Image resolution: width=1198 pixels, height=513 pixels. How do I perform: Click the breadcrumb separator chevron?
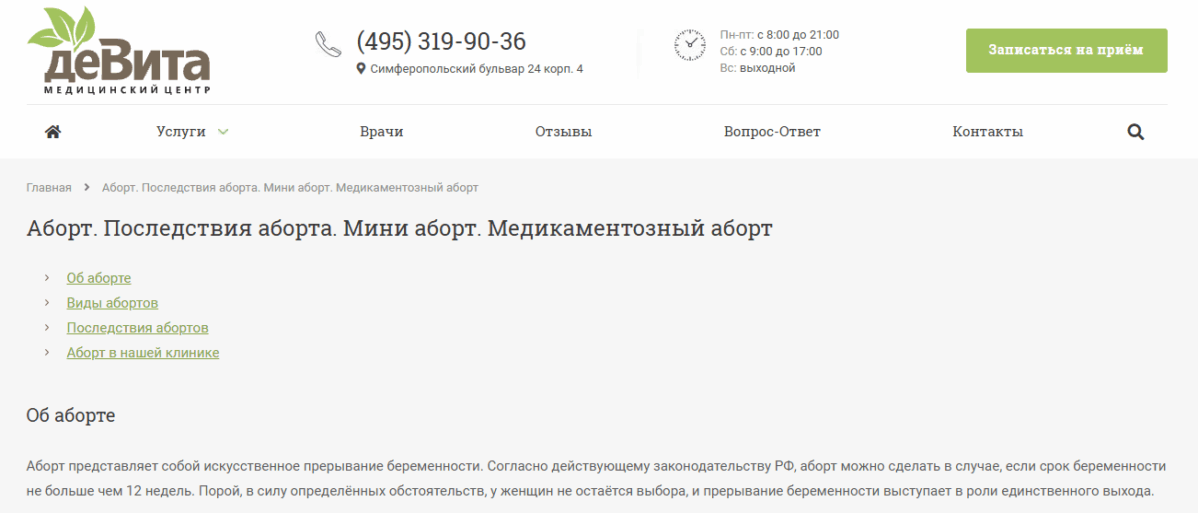tap(87, 187)
